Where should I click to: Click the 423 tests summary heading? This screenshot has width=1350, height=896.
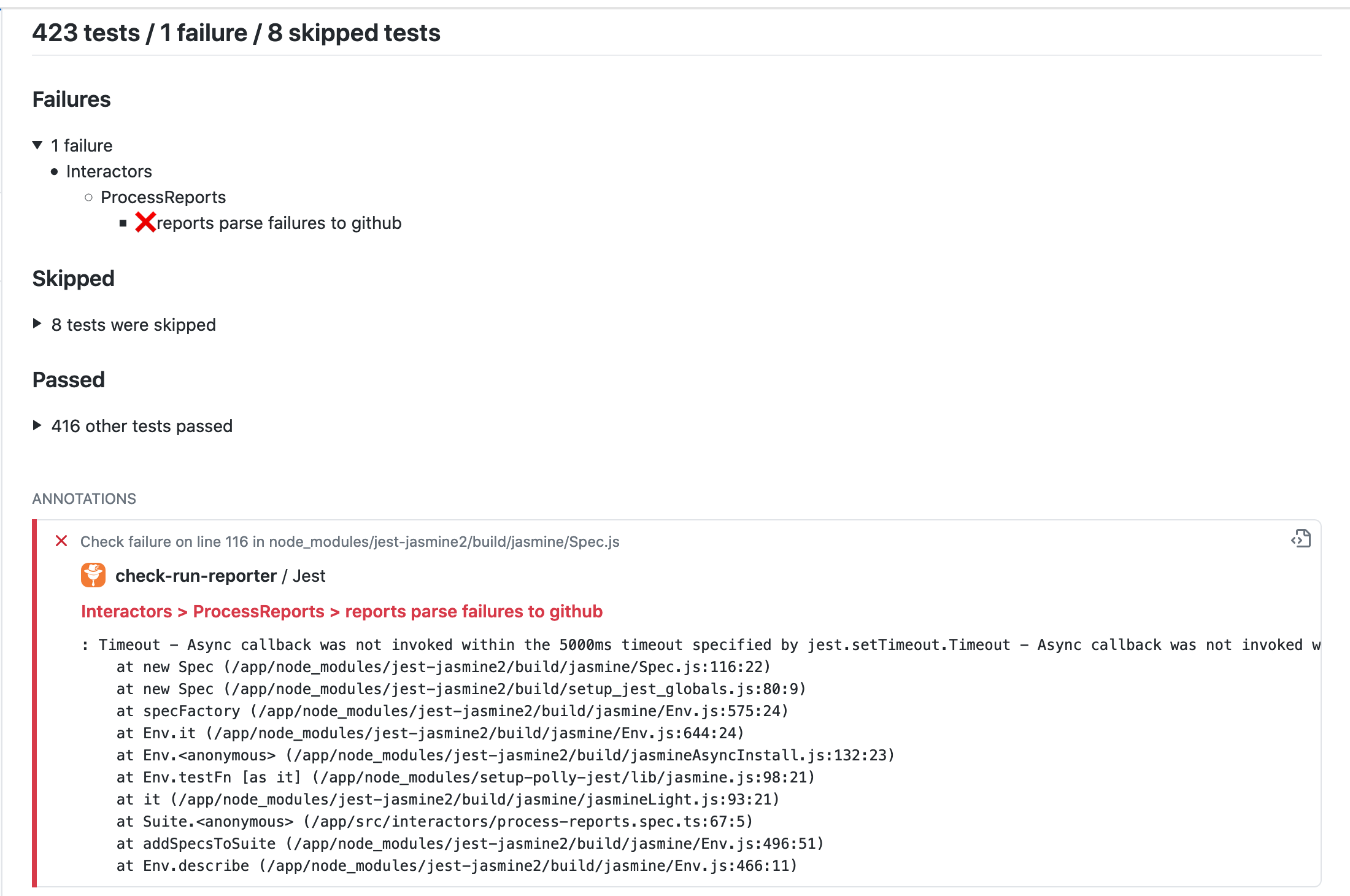[x=236, y=33]
